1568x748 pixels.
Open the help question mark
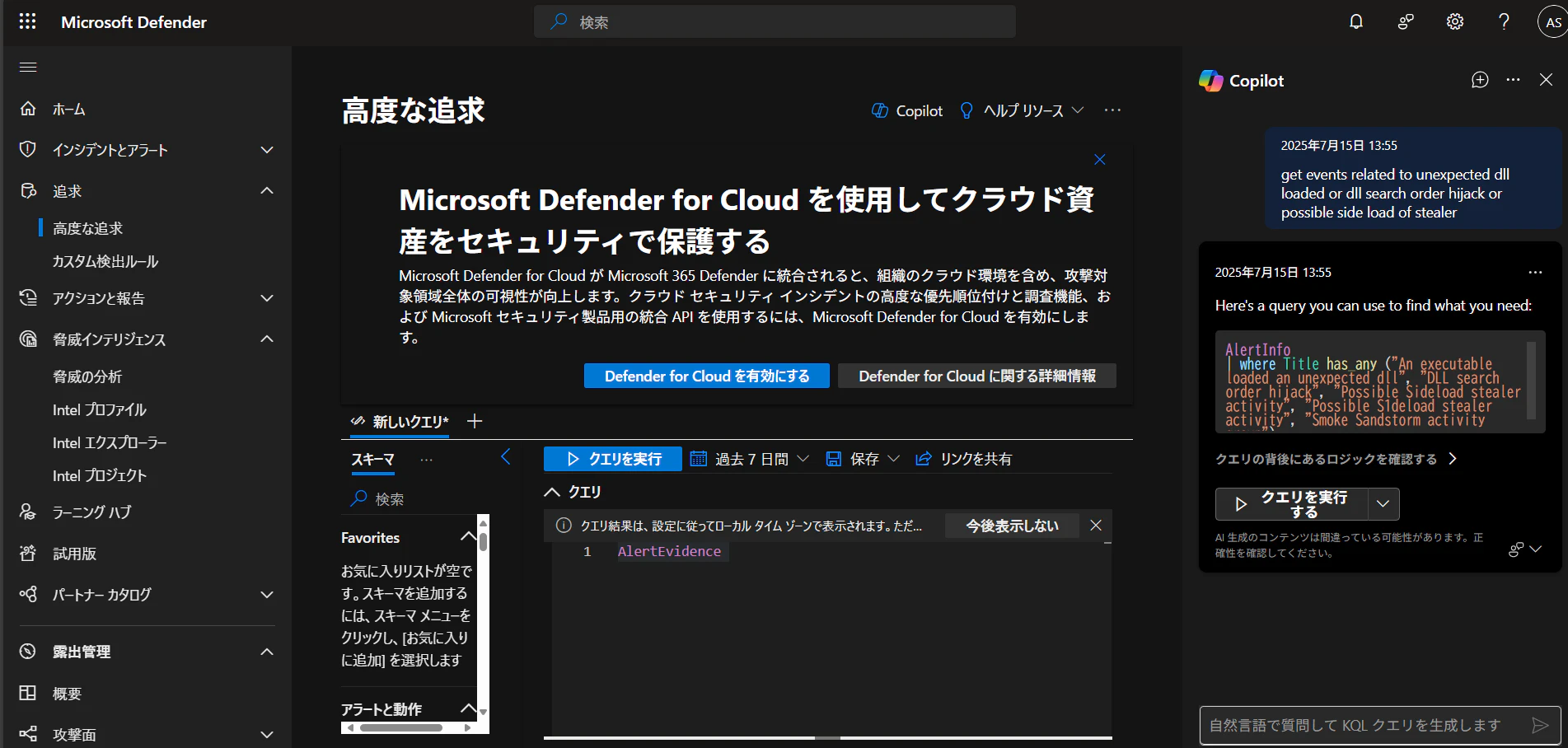[1504, 21]
